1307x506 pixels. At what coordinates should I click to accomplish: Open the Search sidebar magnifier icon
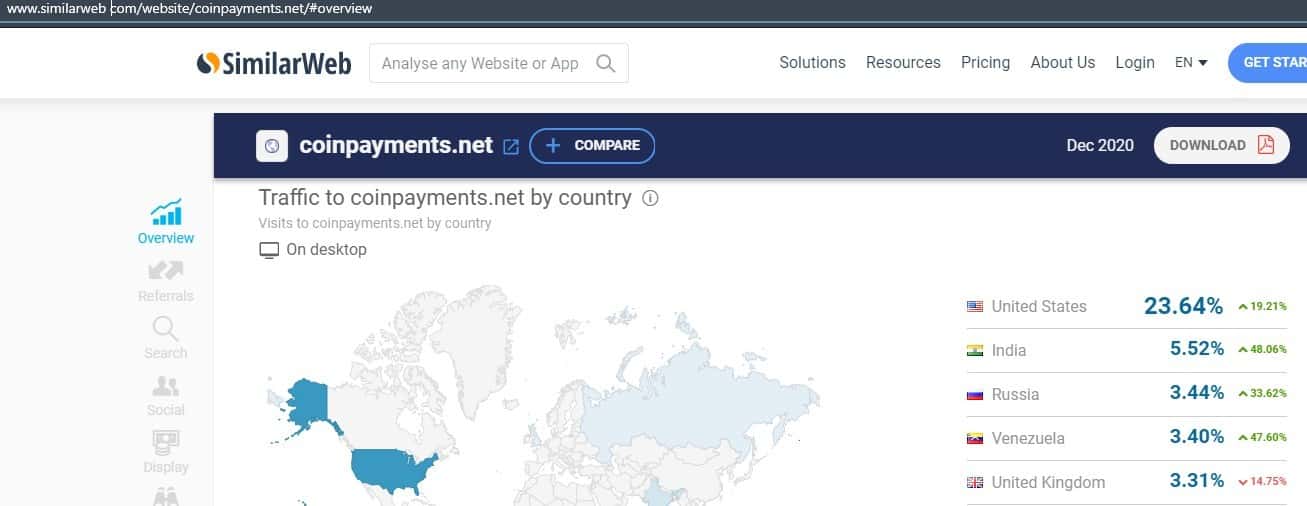coord(166,328)
